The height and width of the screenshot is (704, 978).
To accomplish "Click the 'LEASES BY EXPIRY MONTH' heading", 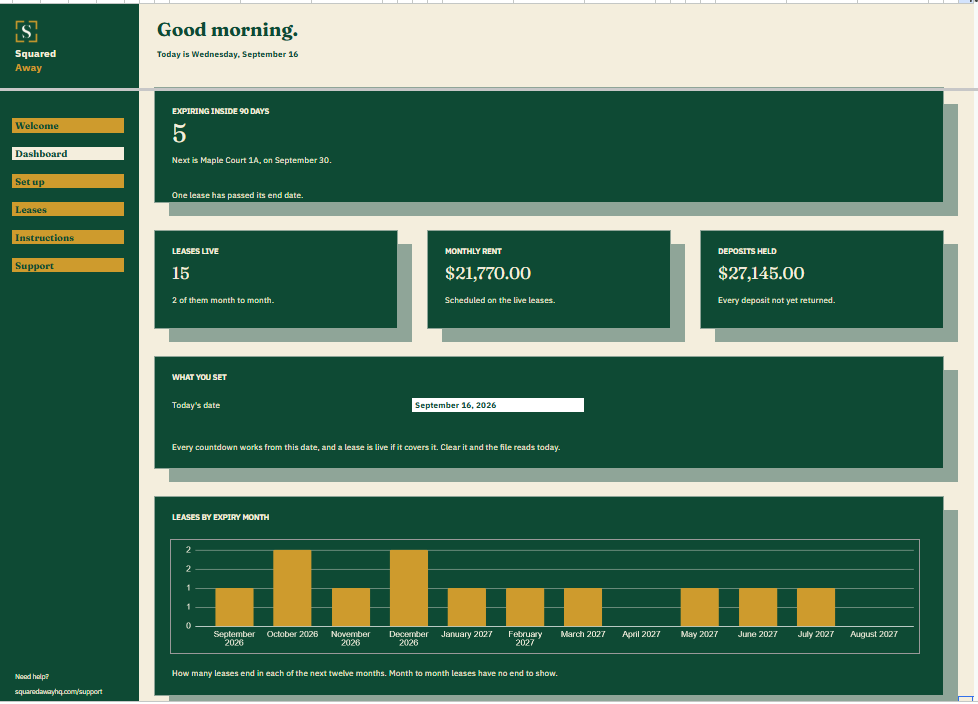I will (x=221, y=517).
